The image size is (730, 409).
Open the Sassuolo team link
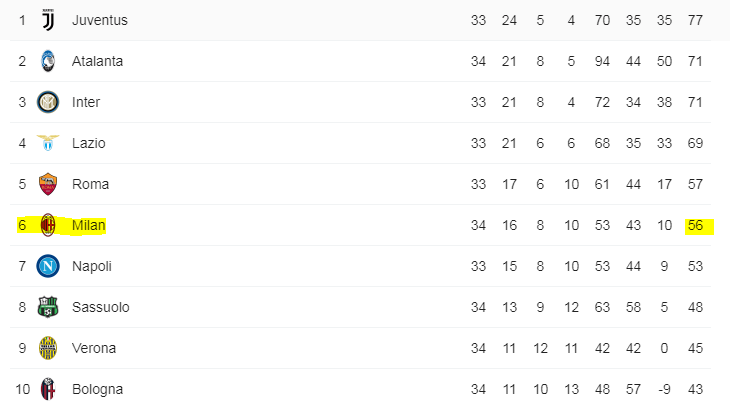100,307
